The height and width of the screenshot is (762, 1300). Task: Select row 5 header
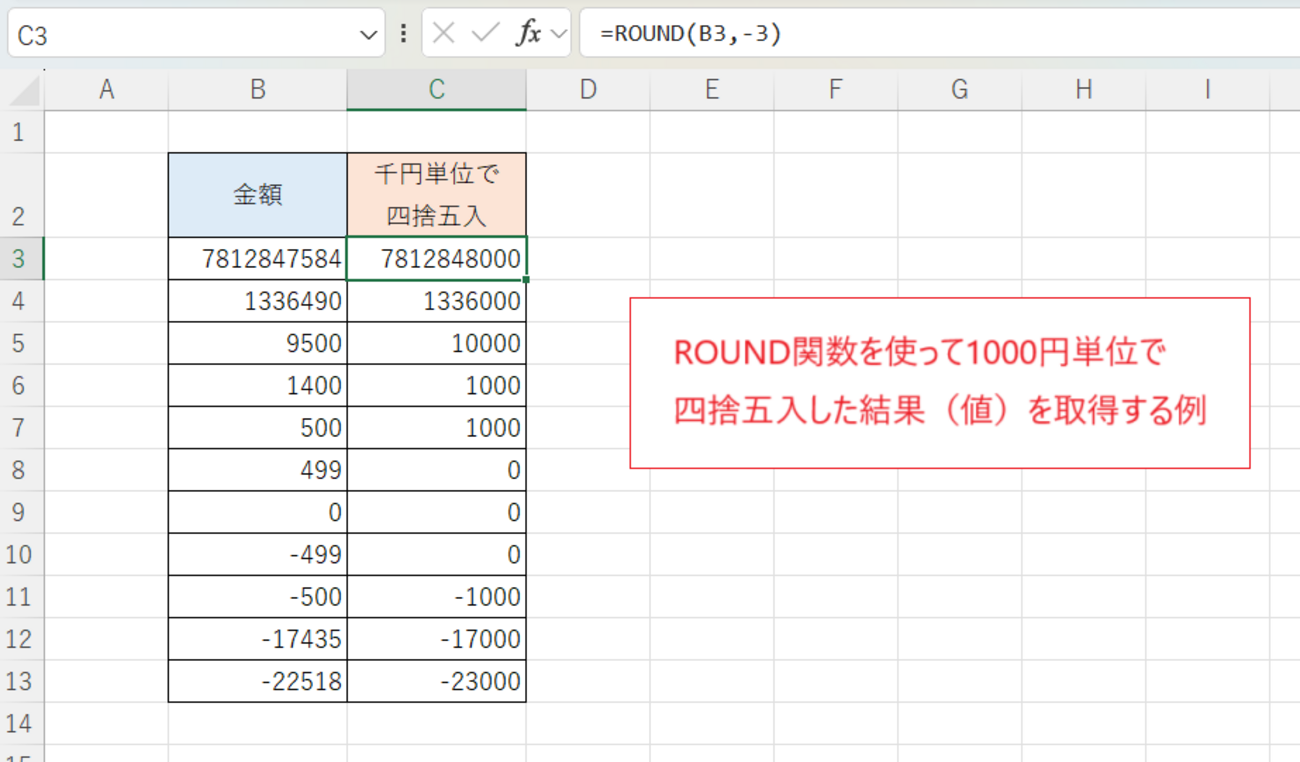[22, 343]
